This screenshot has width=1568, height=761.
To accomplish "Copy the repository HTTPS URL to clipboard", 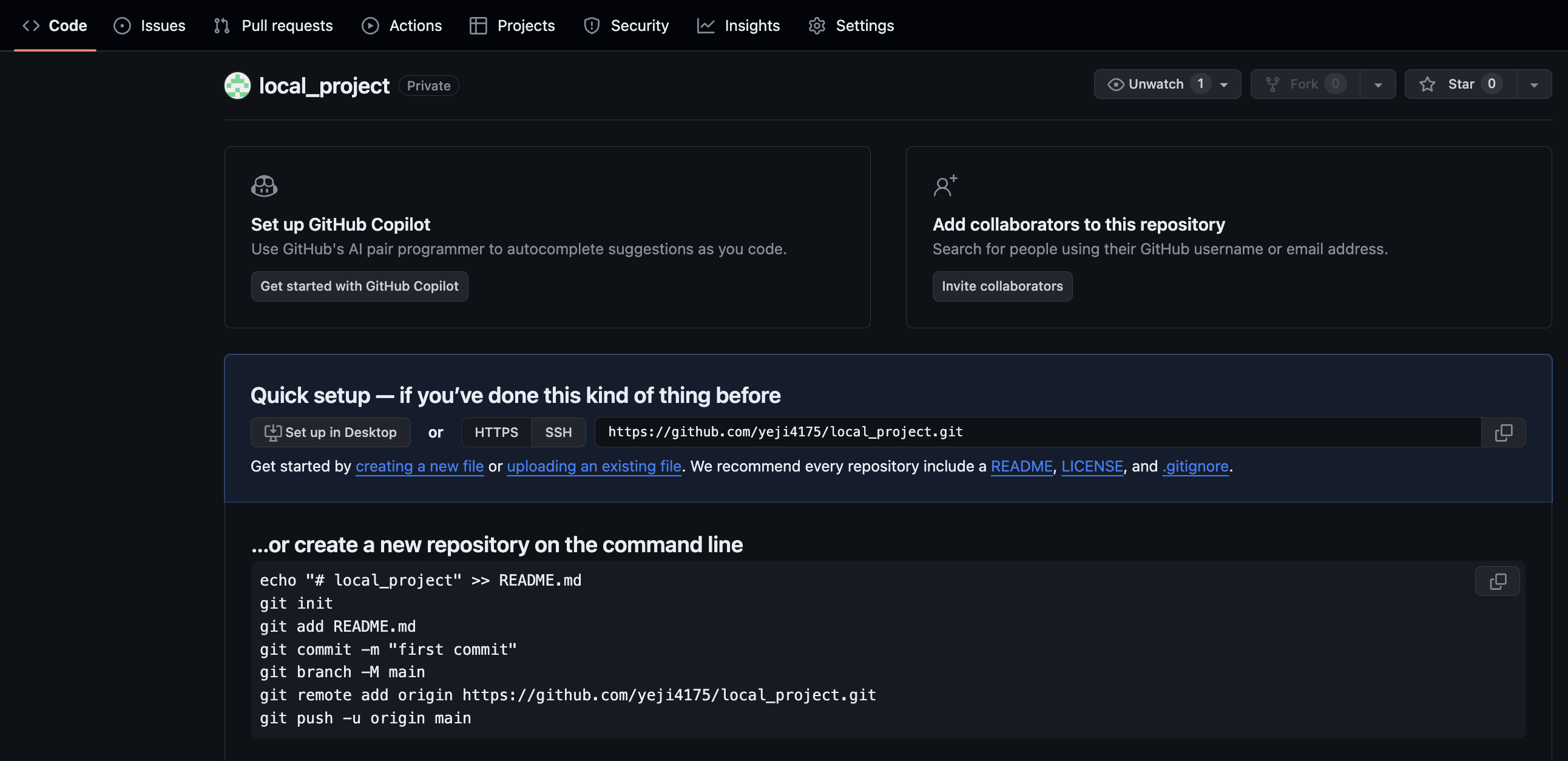I will [1503, 432].
